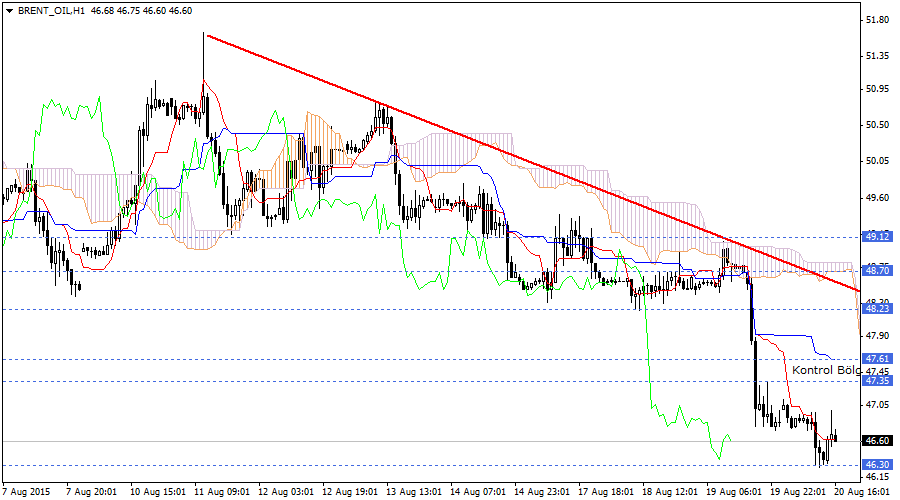Image resolution: width=900 pixels, height=500 pixels.
Task: Click the 14 Aug 23:01 time label
Action: click(542, 492)
